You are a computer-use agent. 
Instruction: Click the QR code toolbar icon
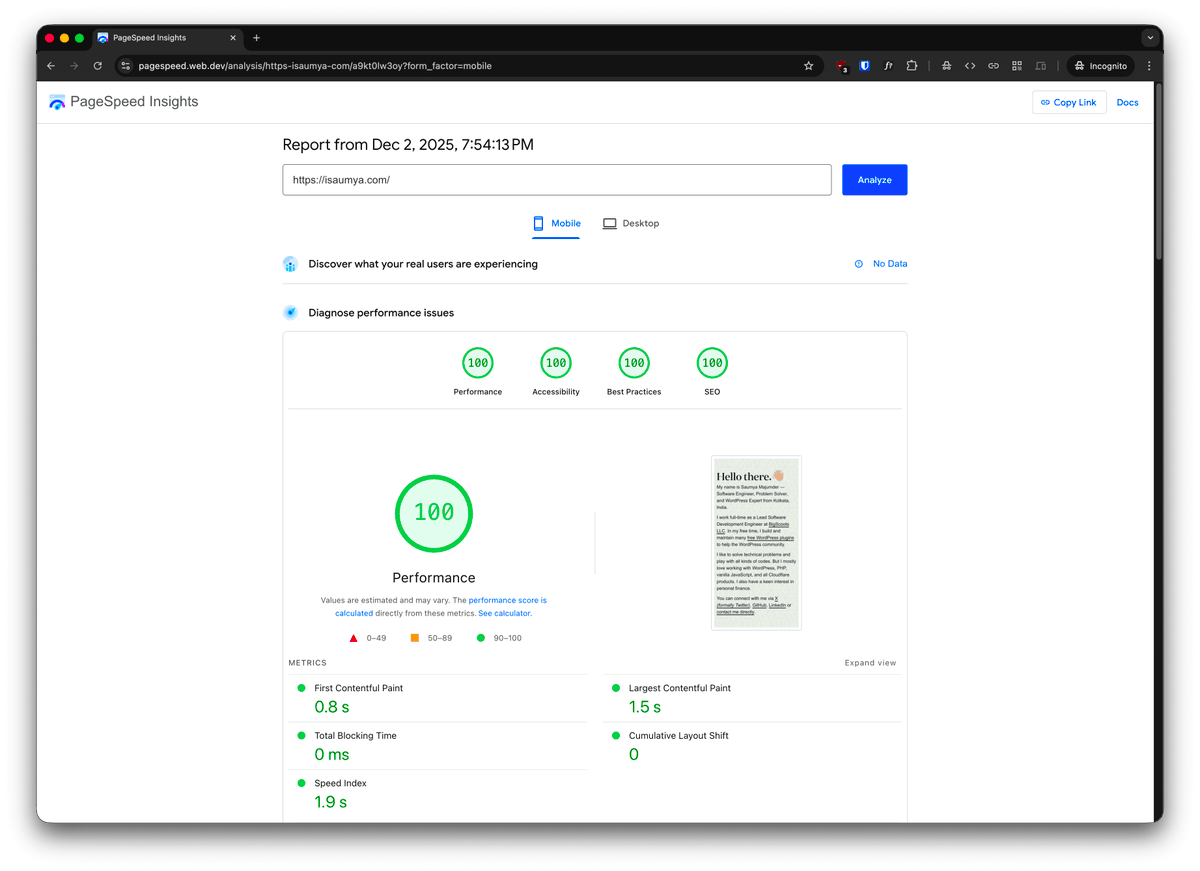click(1017, 66)
